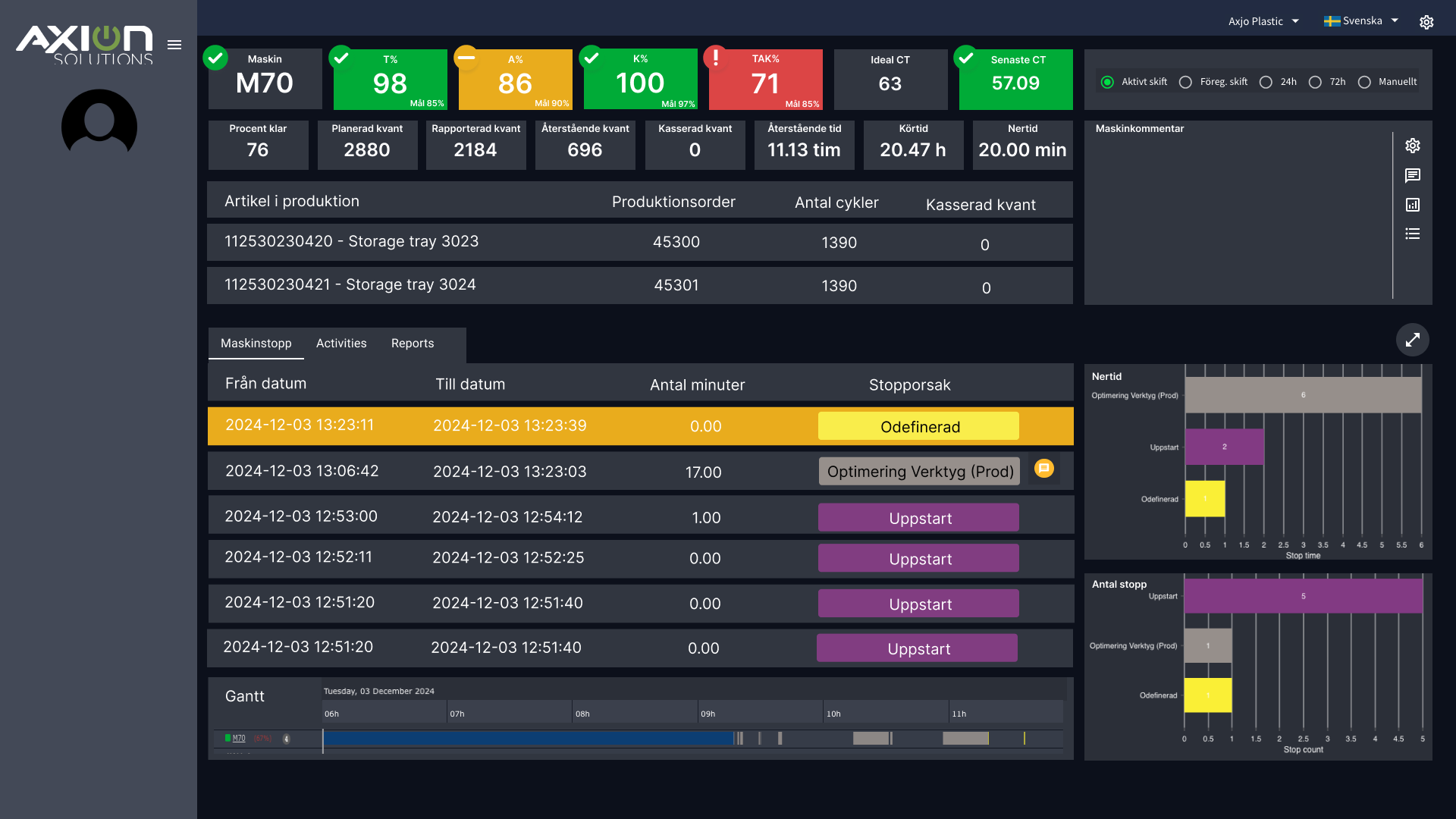Click production order 45300
Screen dimensions: 1456x819
pyautogui.click(x=676, y=242)
